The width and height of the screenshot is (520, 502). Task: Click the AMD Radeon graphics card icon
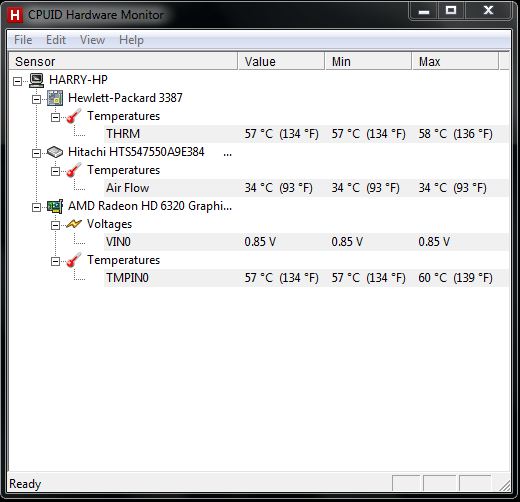pos(55,206)
